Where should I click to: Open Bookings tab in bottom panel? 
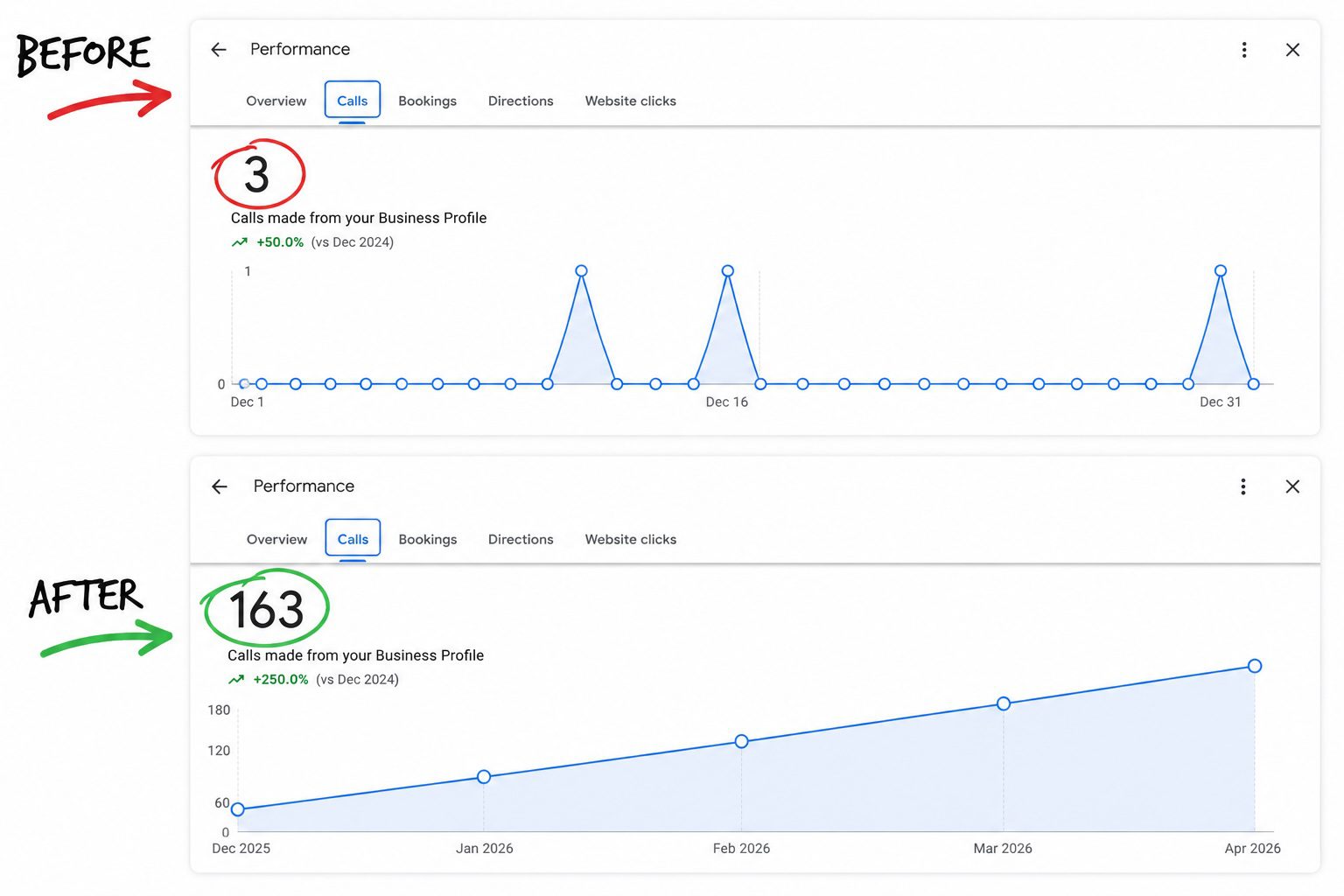pyautogui.click(x=427, y=540)
